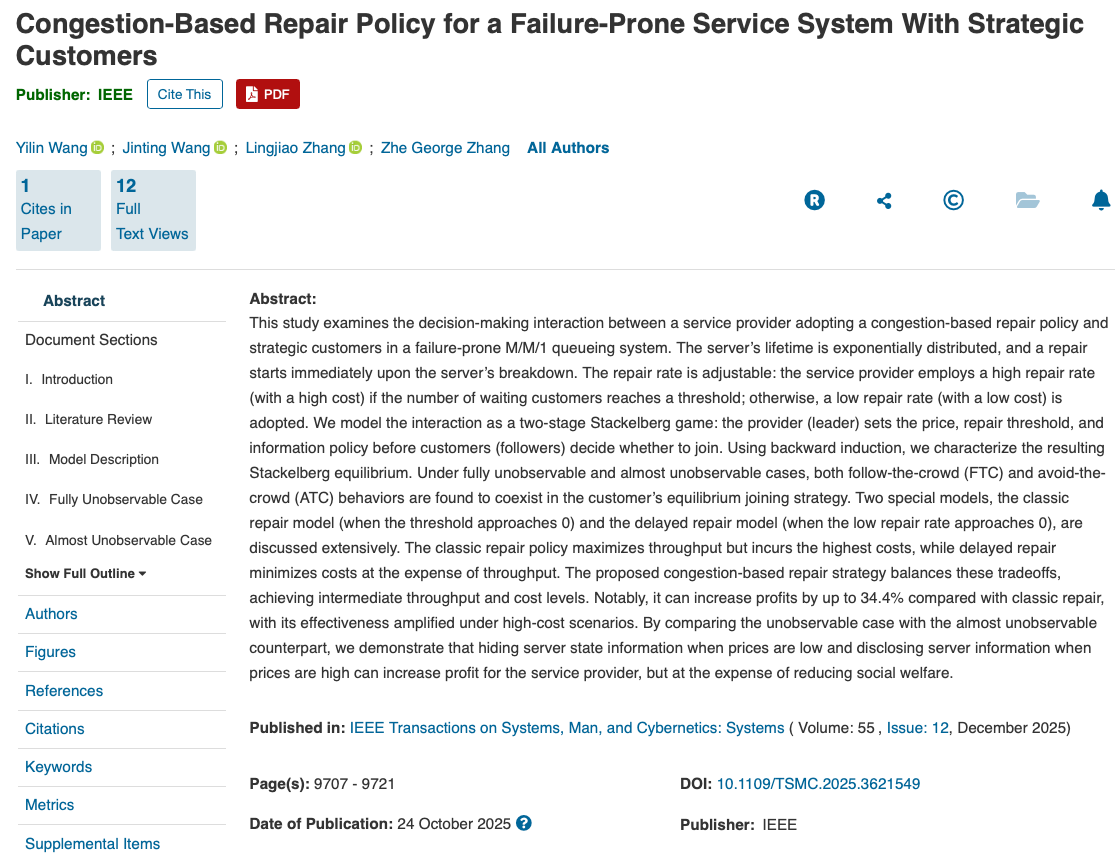Open the copyright permissions icon
The image size is (1118, 853).
coord(954,200)
